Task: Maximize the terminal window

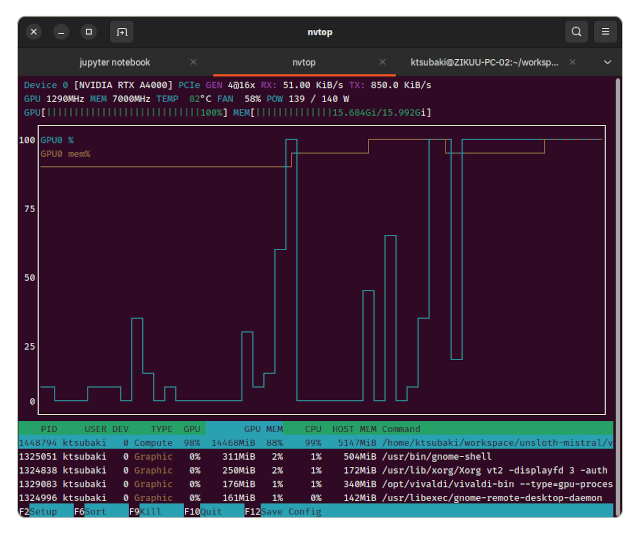Action: pyautogui.click(x=89, y=32)
